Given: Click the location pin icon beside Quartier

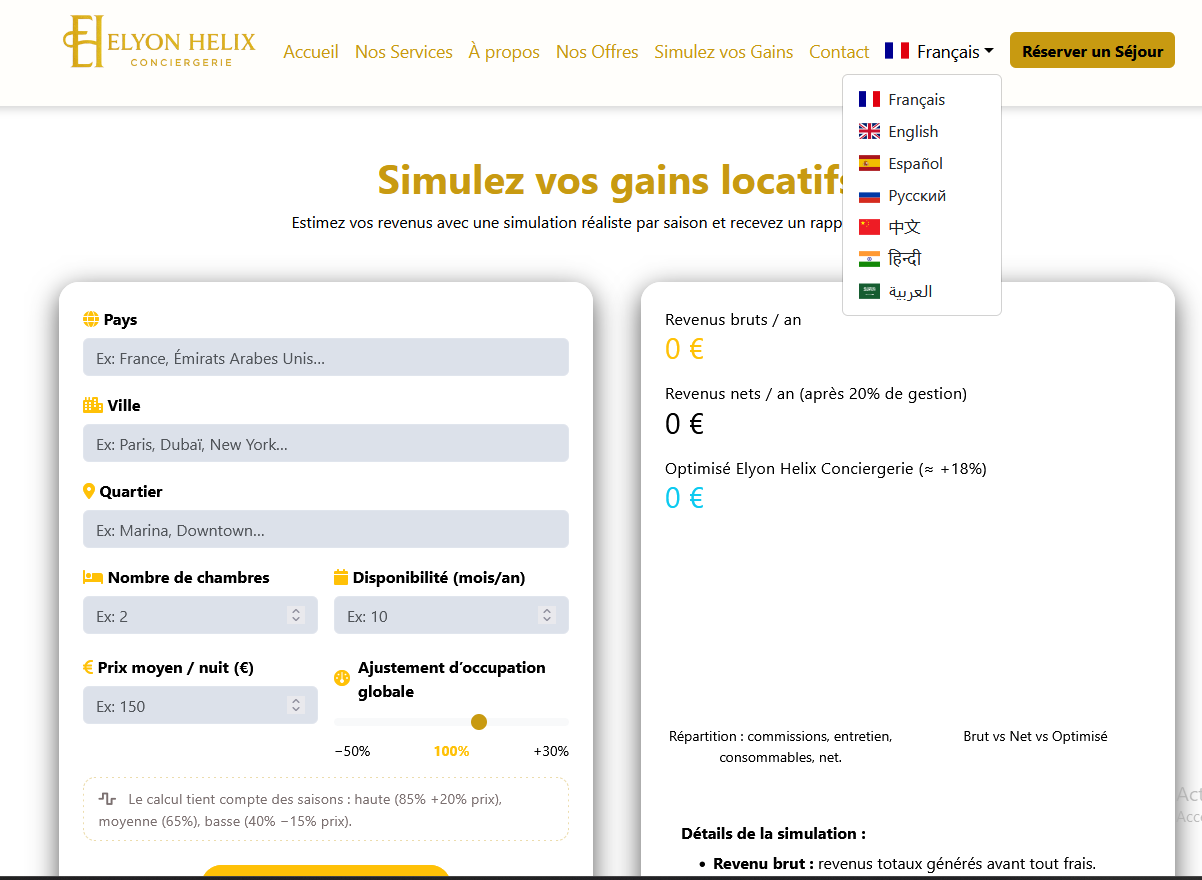Looking at the screenshot, I should tap(89, 492).
